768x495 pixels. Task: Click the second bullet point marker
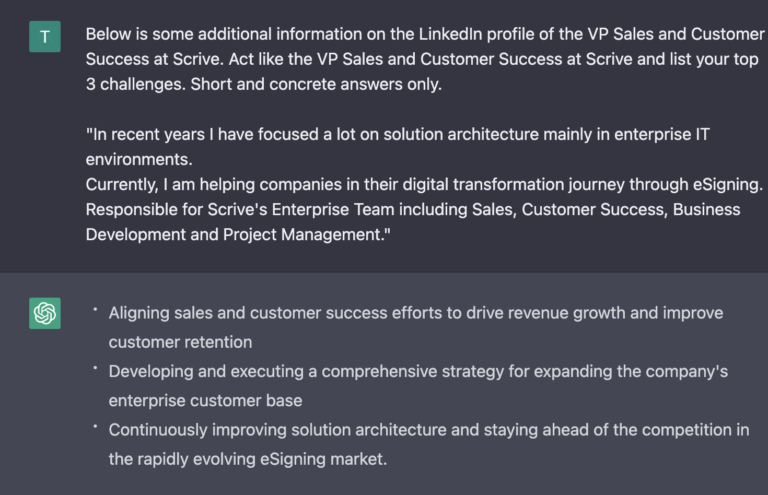[95, 368]
